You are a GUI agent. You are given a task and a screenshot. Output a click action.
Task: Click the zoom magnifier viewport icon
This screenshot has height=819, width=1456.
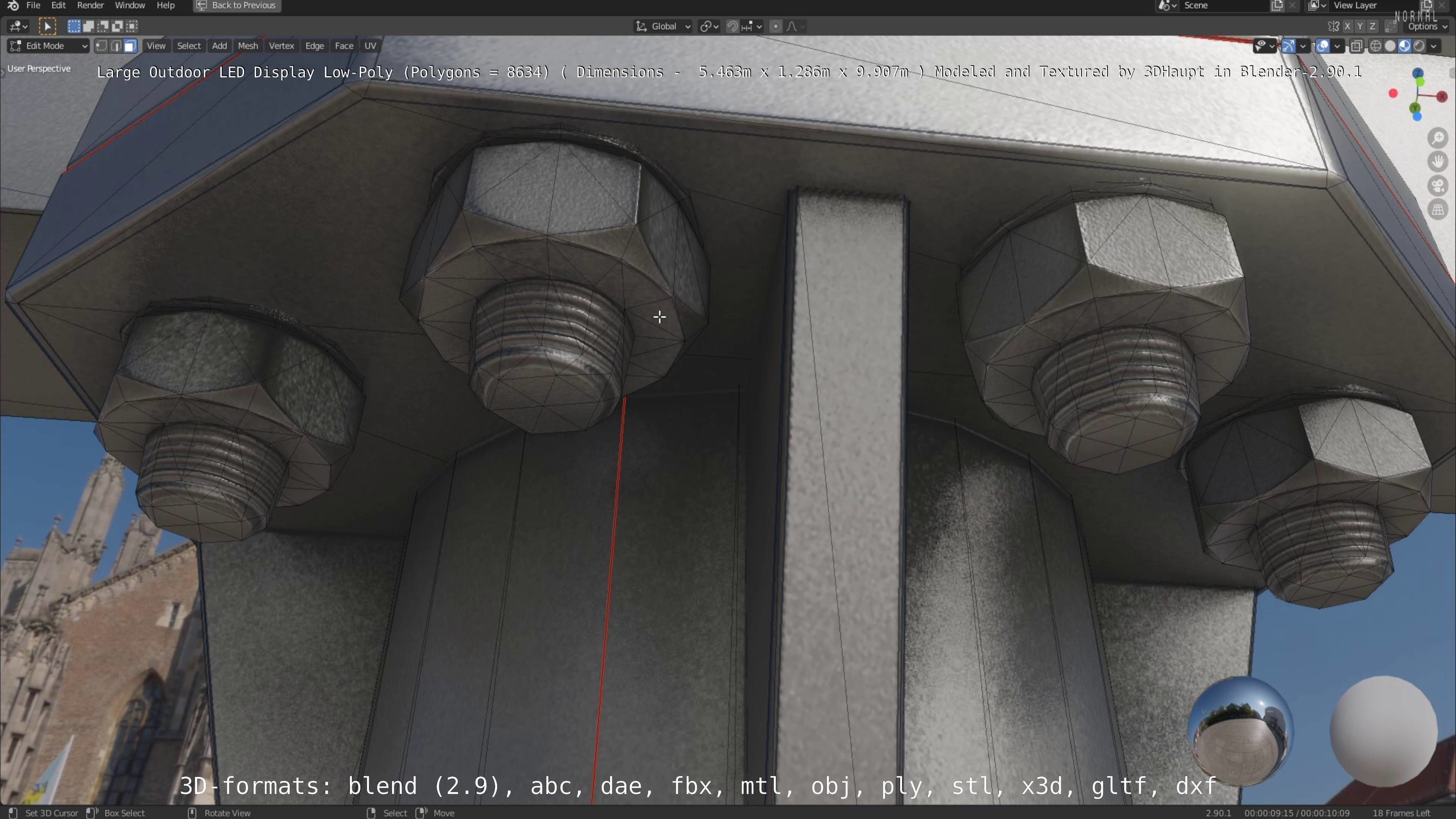click(x=1438, y=138)
